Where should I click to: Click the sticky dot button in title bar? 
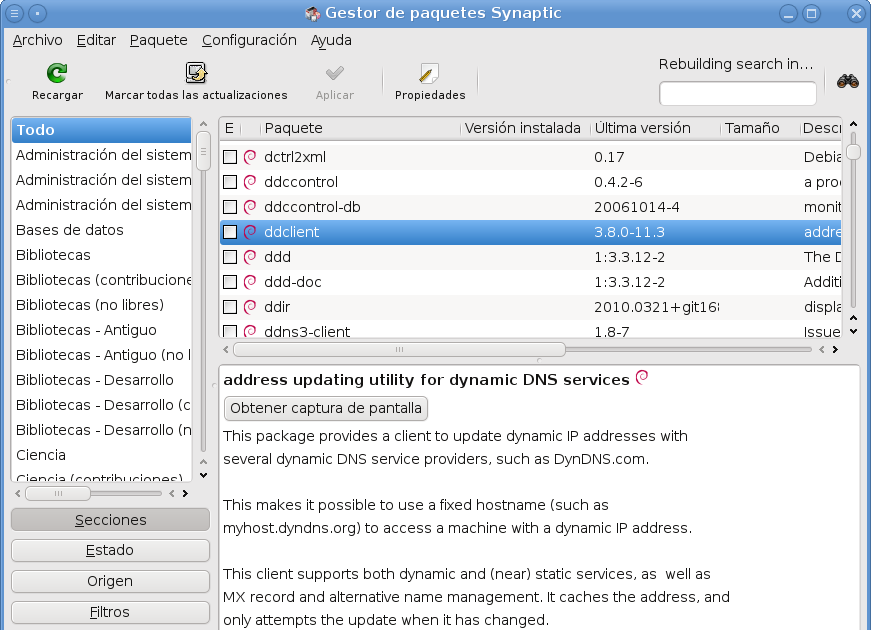[38, 13]
